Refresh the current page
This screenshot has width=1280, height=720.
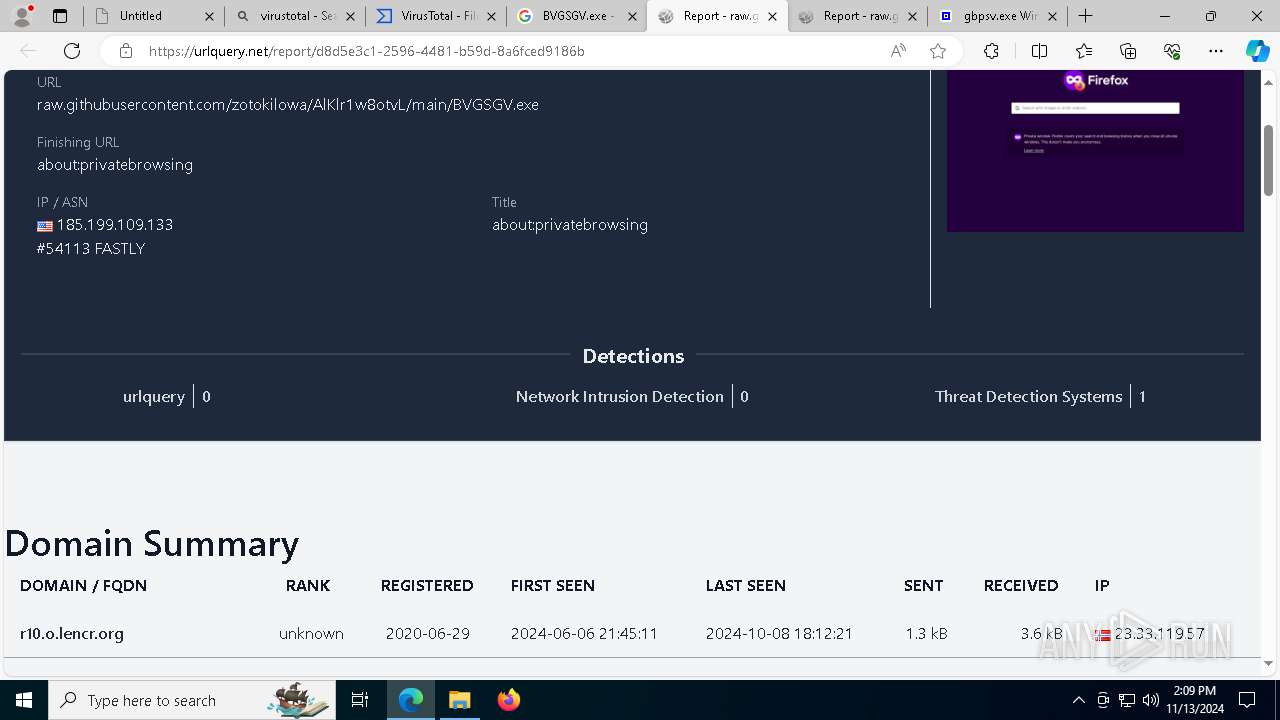[72, 51]
